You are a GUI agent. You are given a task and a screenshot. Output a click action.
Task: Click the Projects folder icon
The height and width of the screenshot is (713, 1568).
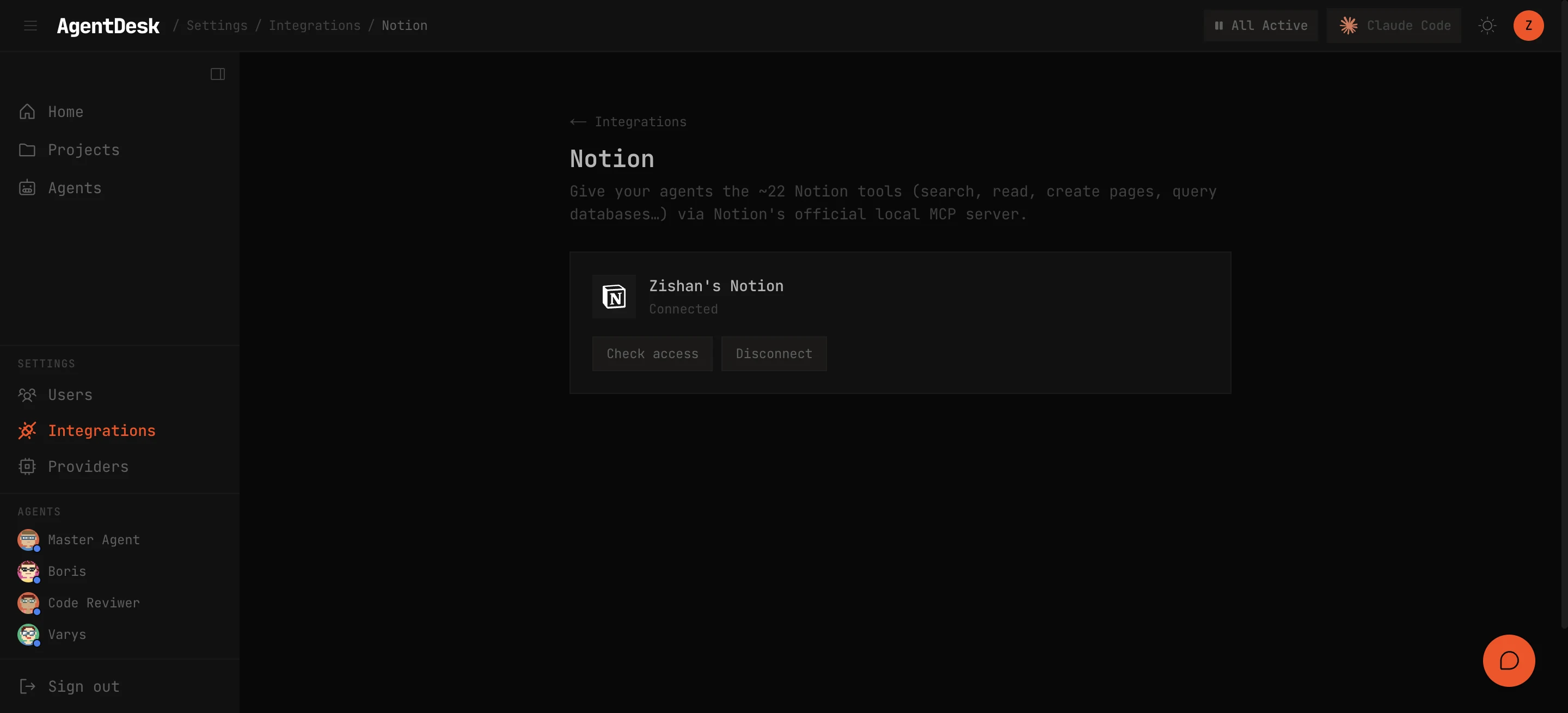(27, 150)
